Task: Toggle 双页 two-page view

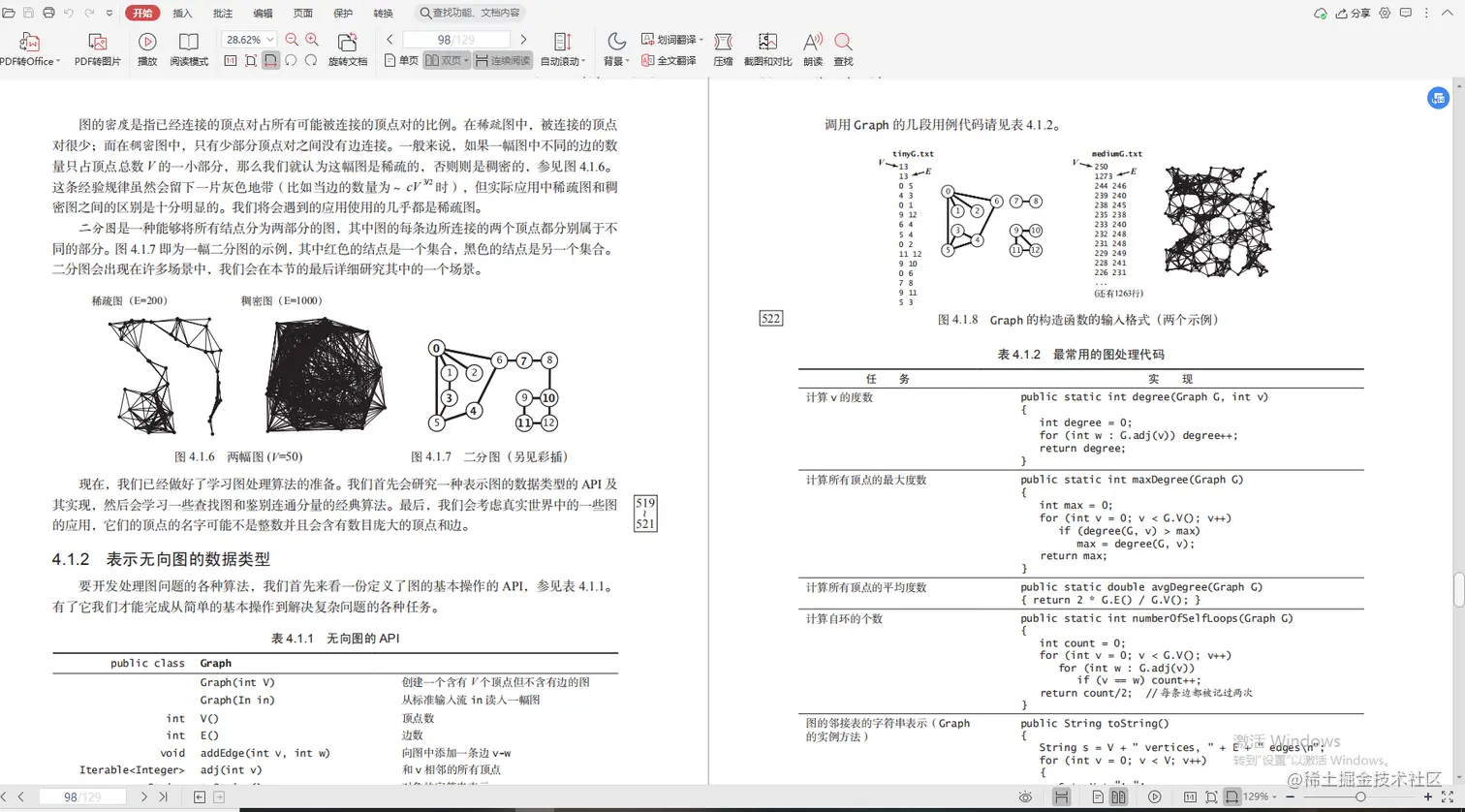Action: (447, 60)
